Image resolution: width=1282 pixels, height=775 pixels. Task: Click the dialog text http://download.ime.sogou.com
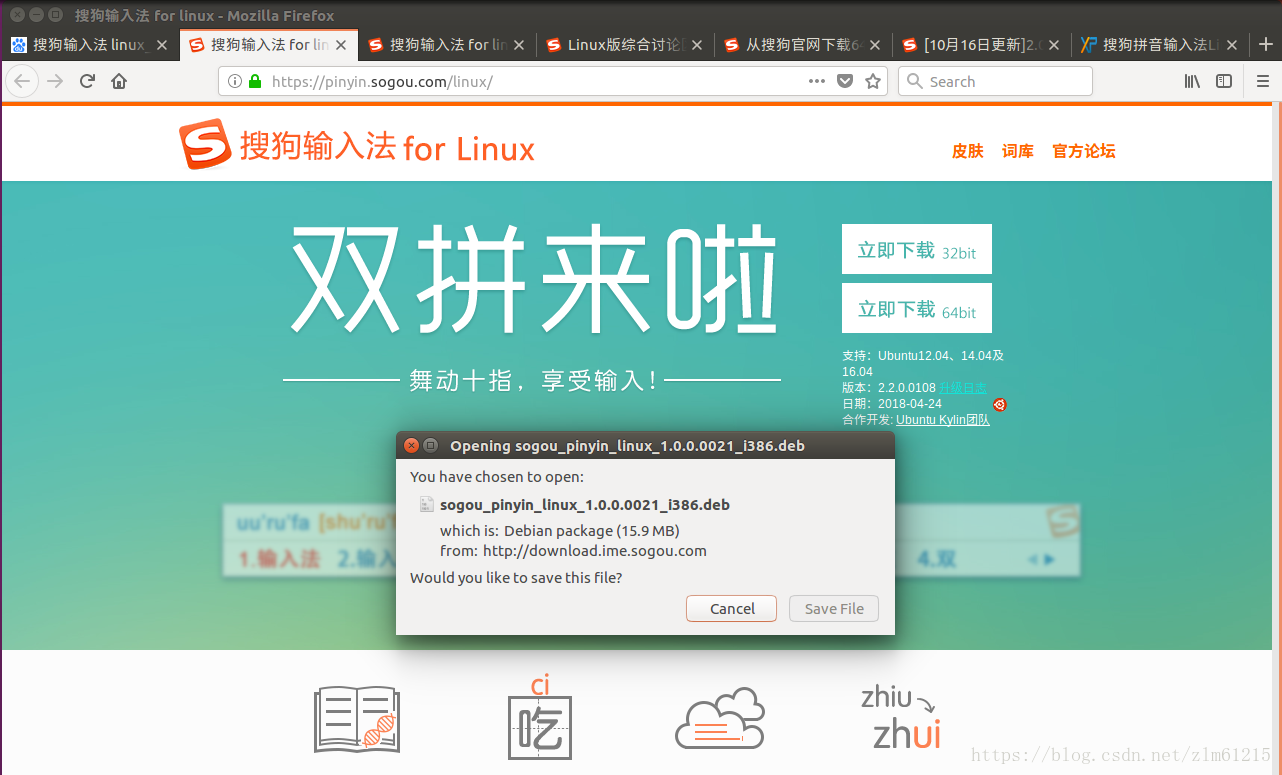coord(595,550)
